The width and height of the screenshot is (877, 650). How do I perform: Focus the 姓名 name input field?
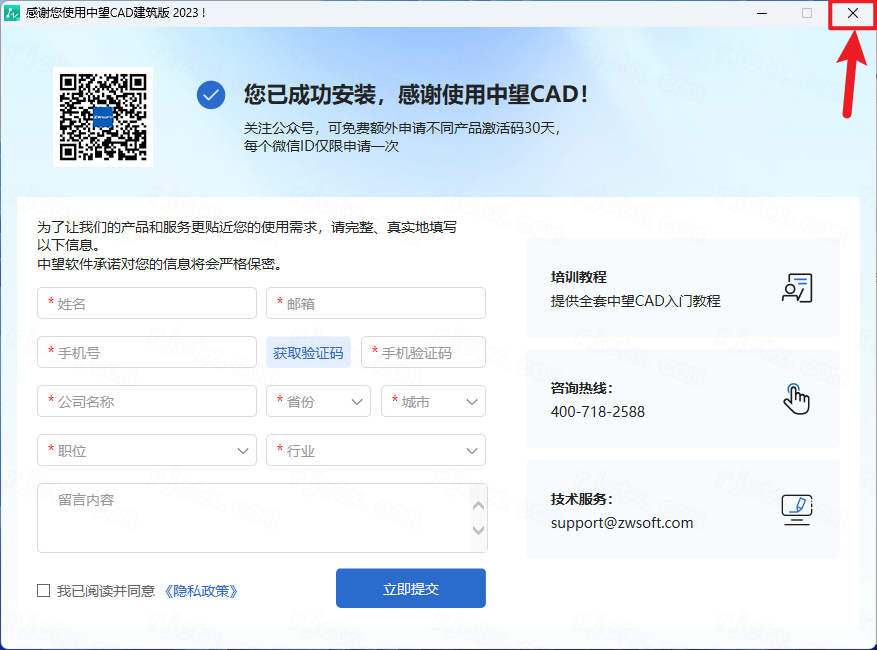tap(147, 303)
